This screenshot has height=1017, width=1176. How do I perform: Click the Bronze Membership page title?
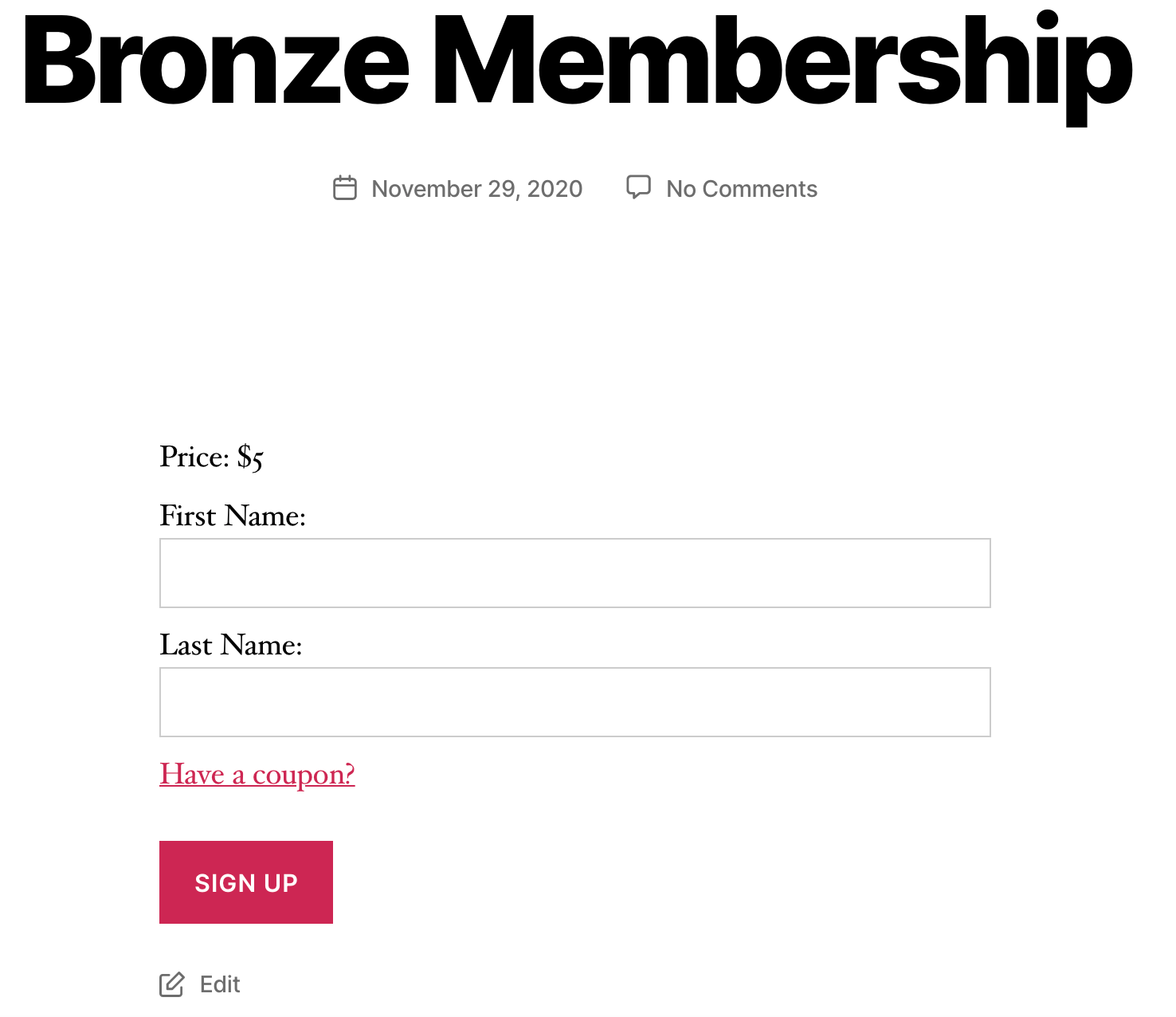pos(578,65)
